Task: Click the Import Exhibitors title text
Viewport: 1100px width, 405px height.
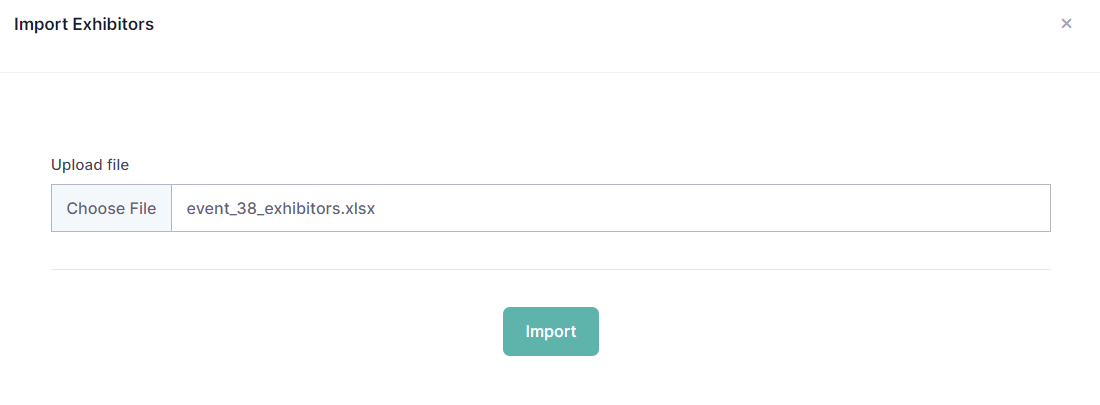Action: click(84, 24)
